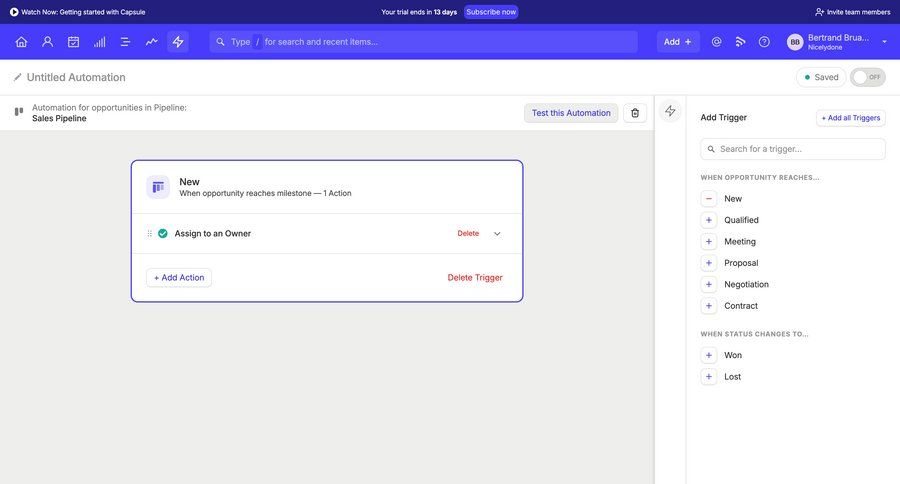
Task: Open the Sales pipeline bar chart icon
Action: [x=99, y=42]
